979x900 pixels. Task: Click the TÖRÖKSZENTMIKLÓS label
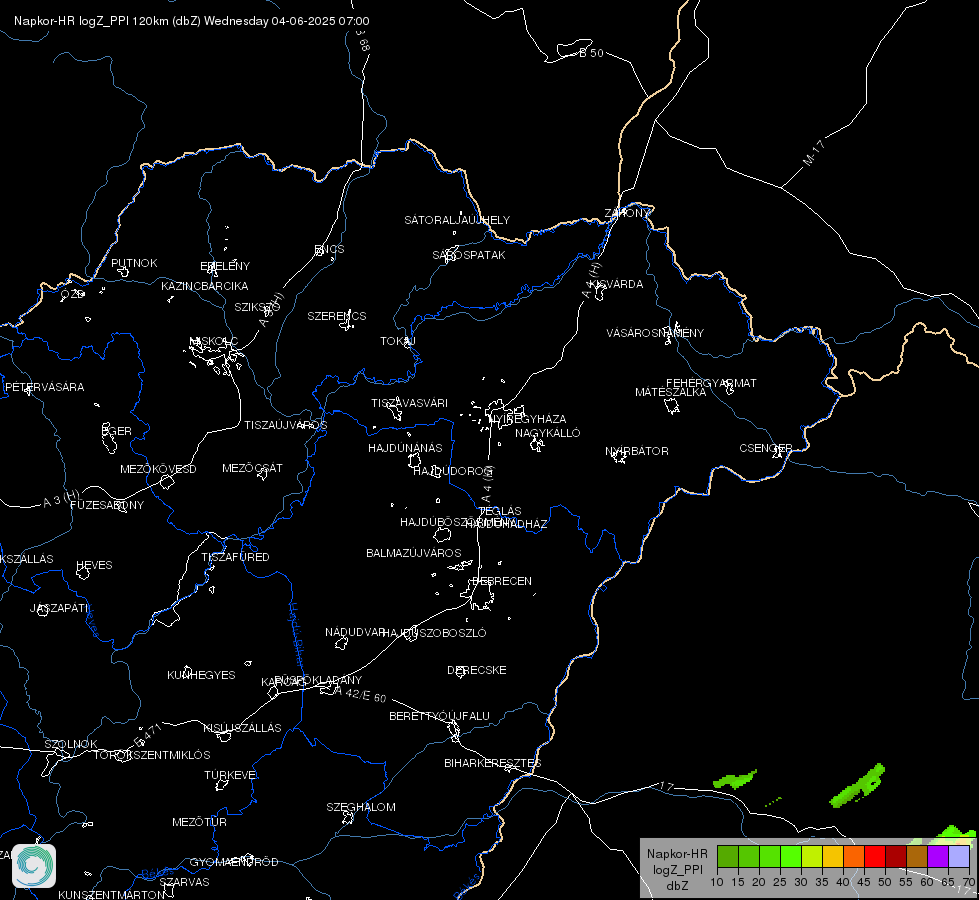pos(152,754)
